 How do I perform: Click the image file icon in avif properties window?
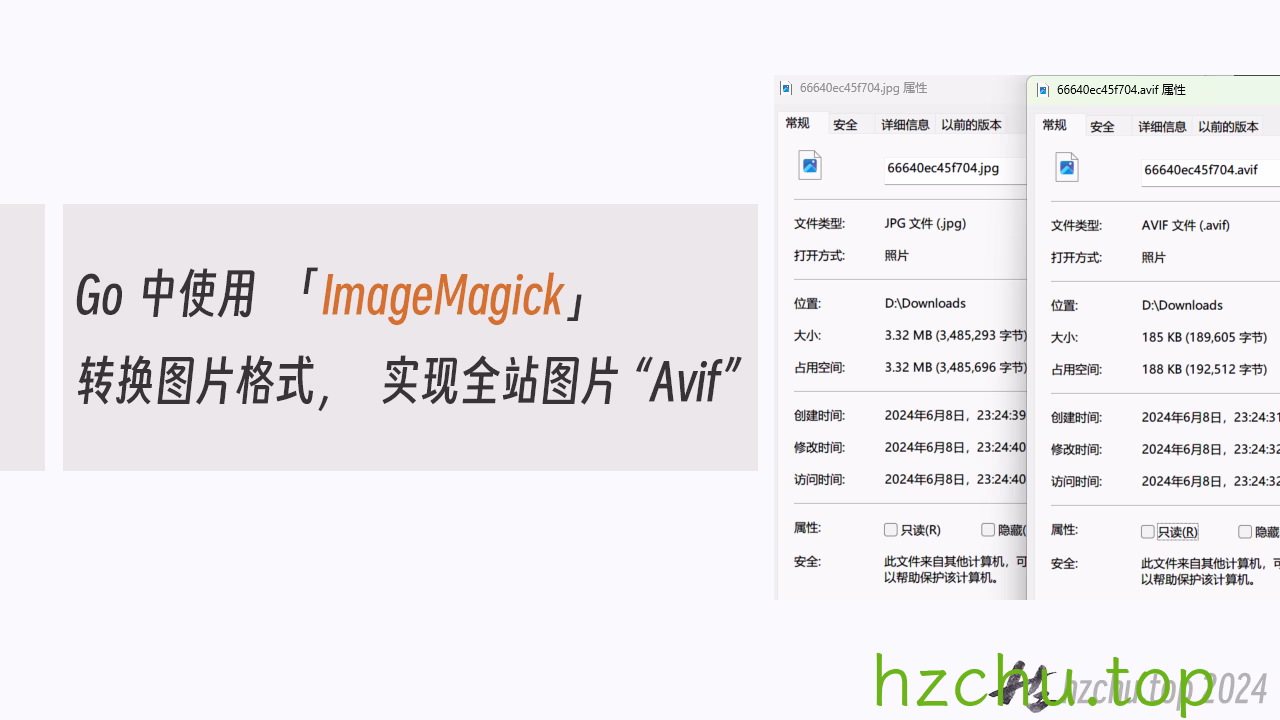pyautogui.click(x=1067, y=167)
